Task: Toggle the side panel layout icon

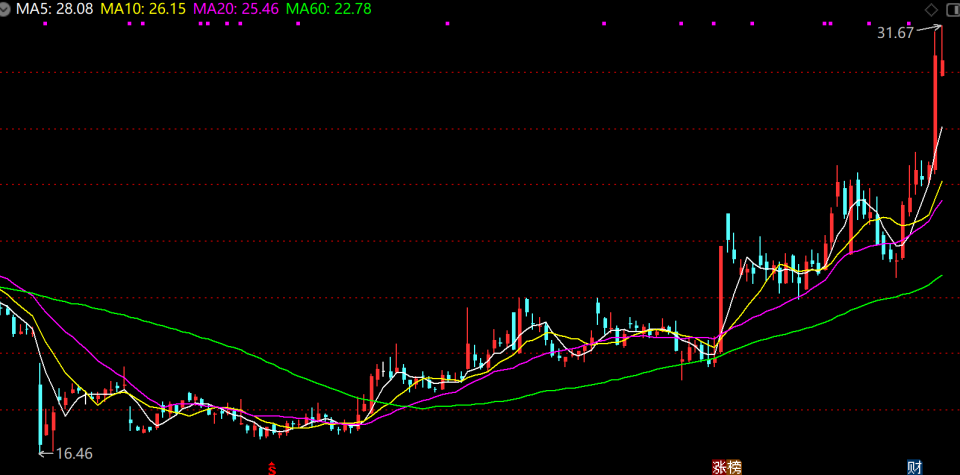Action: point(952,9)
